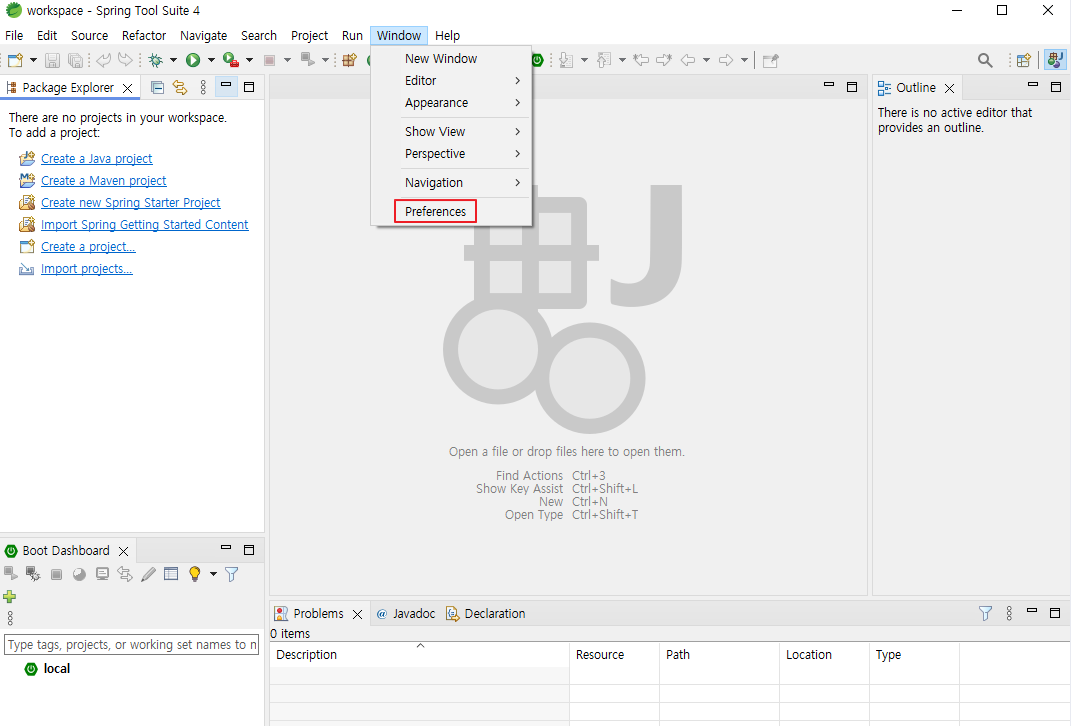Click the New Java Package toolbar icon
The height and width of the screenshot is (726, 1071).
350,60
